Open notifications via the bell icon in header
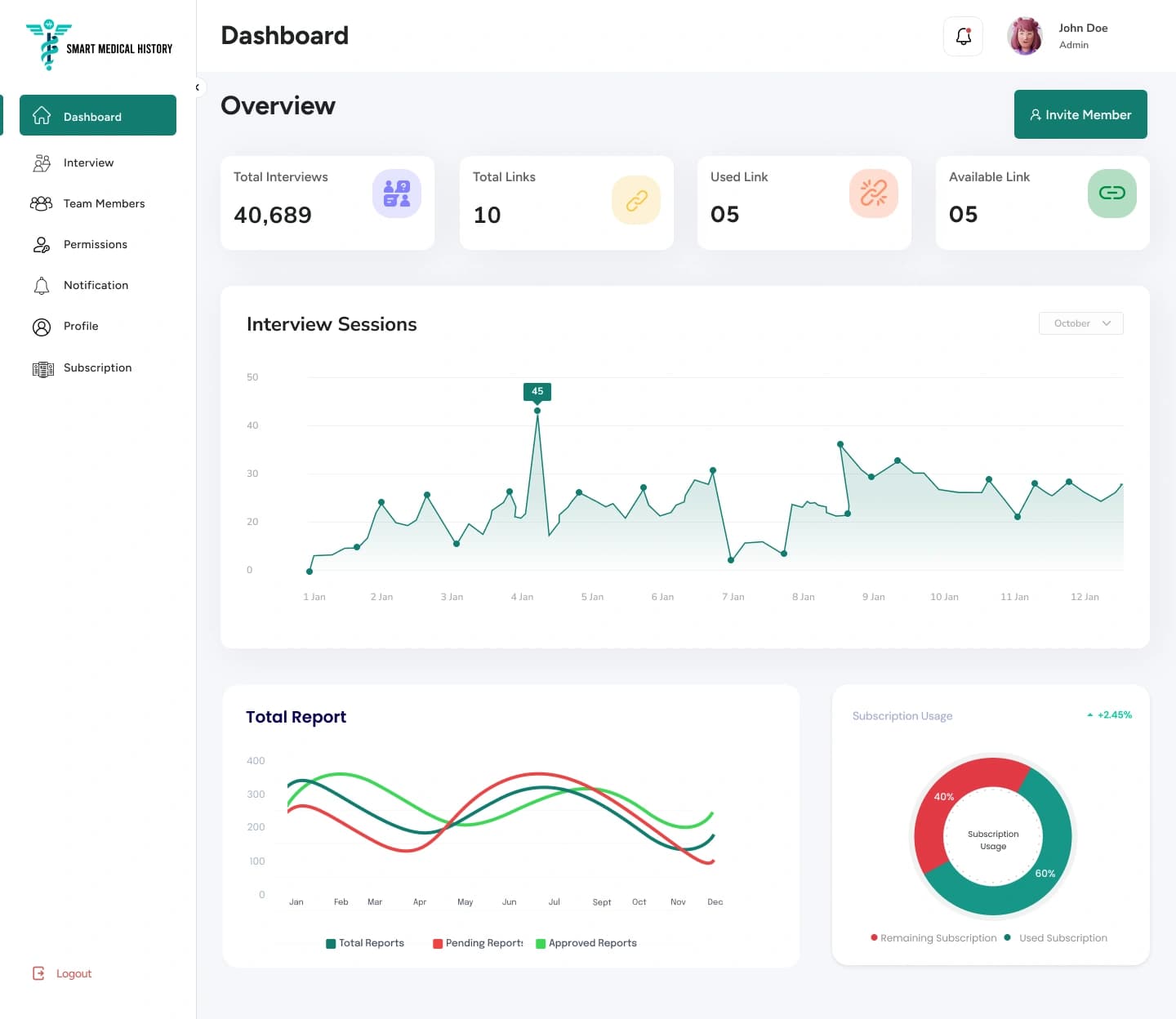The height and width of the screenshot is (1019, 1176). (x=964, y=36)
